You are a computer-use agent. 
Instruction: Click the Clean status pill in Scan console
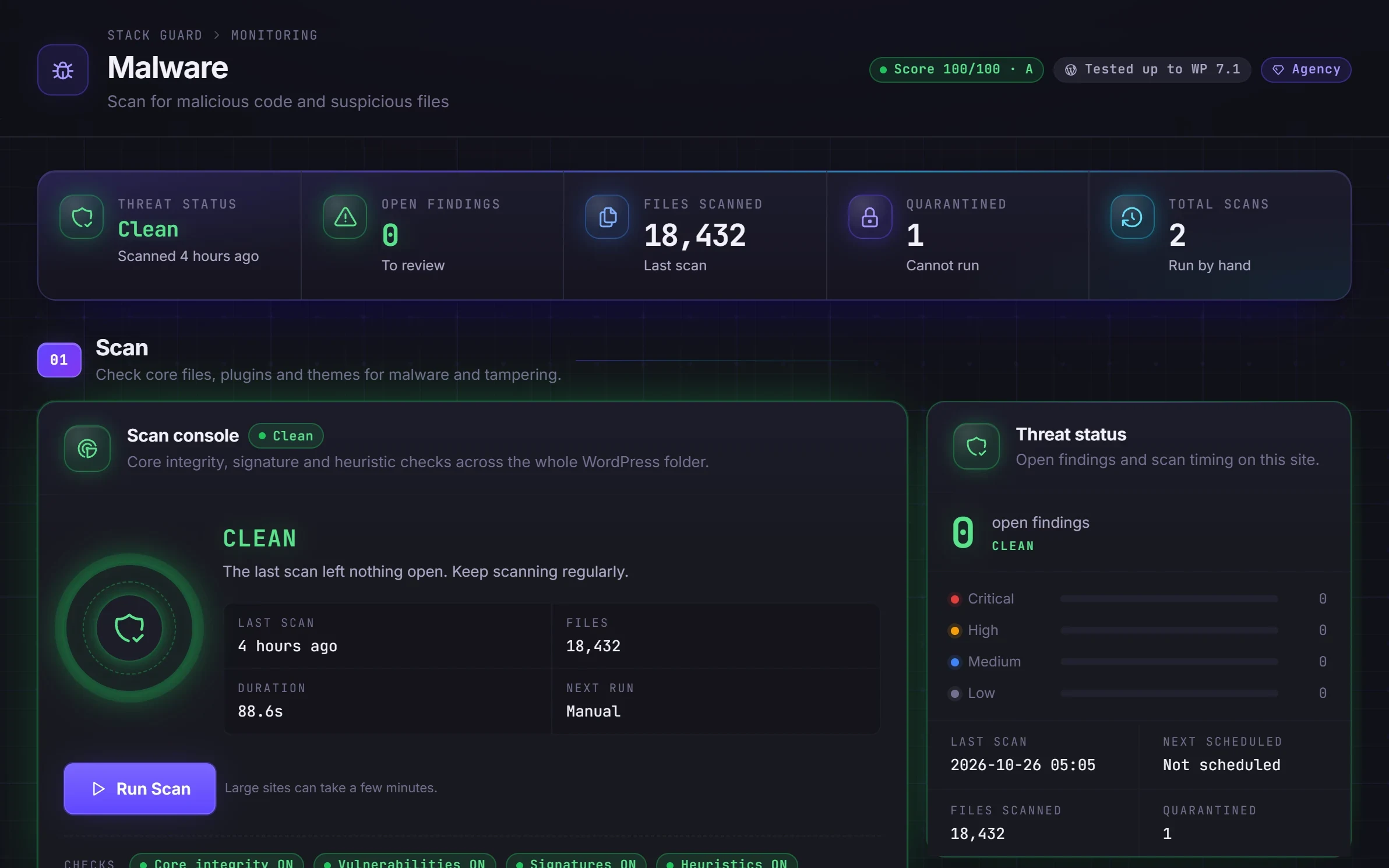pos(285,436)
